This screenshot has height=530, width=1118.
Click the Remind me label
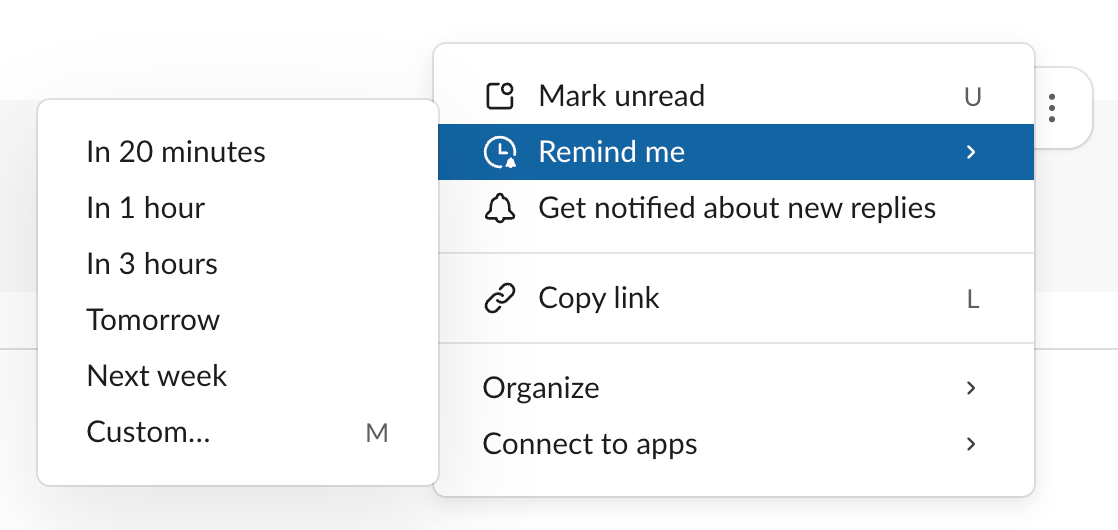point(612,152)
